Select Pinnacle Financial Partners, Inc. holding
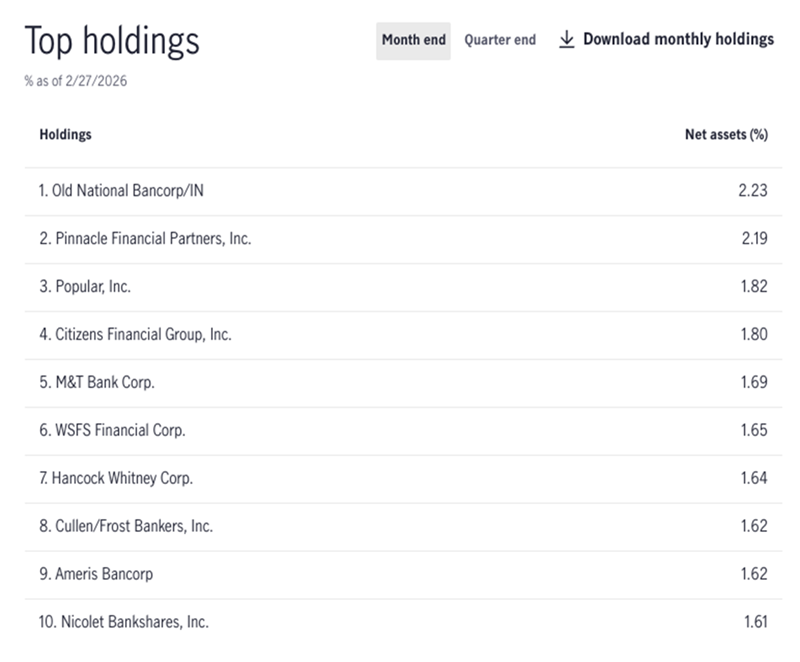The width and height of the screenshot is (800, 662). click(x=145, y=238)
